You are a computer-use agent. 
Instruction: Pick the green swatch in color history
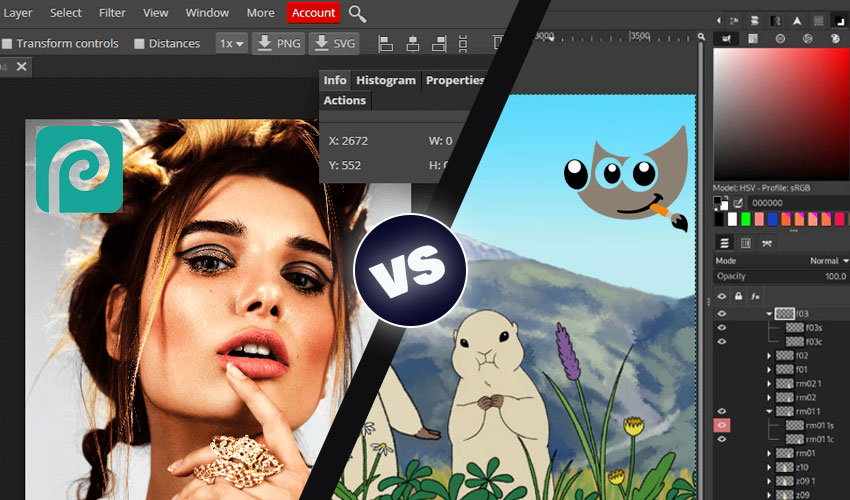point(745,219)
